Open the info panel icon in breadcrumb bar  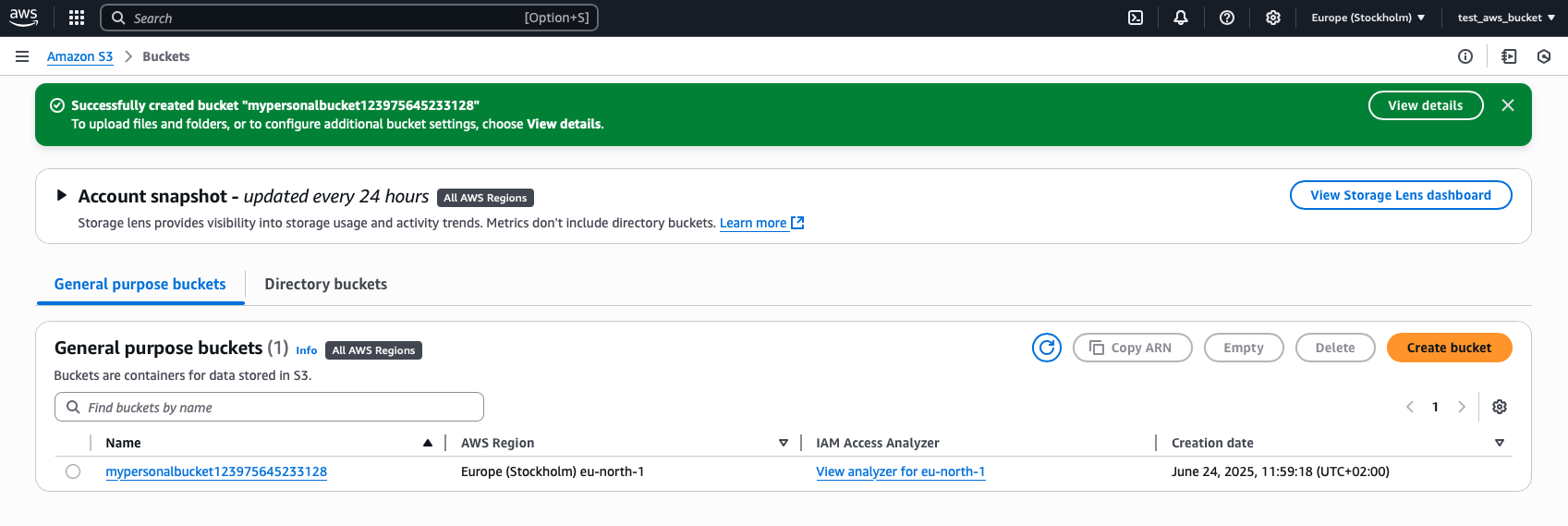pos(1465,56)
